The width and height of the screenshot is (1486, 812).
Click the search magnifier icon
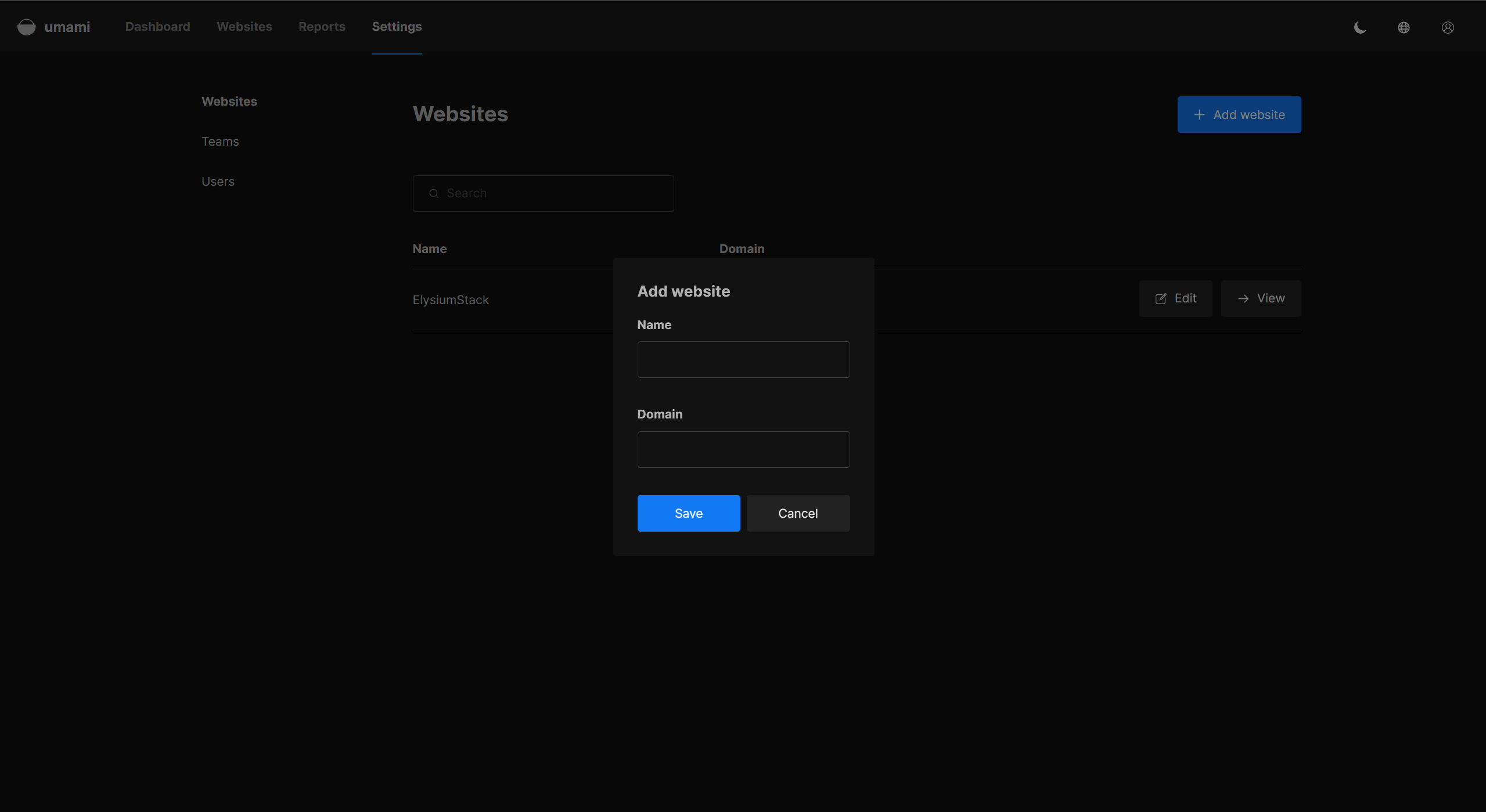coord(434,193)
